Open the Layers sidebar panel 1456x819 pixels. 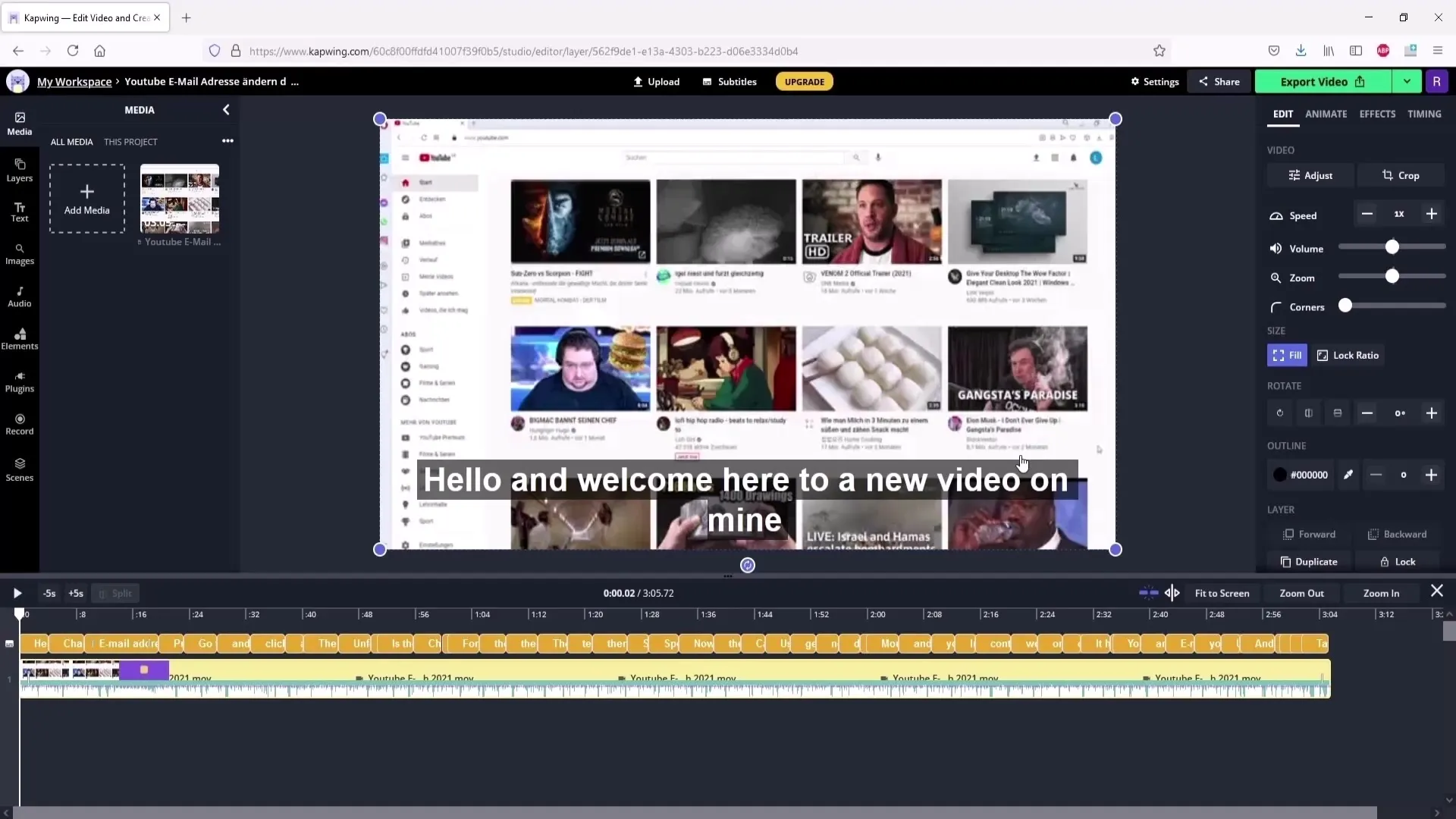coord(20,171)
